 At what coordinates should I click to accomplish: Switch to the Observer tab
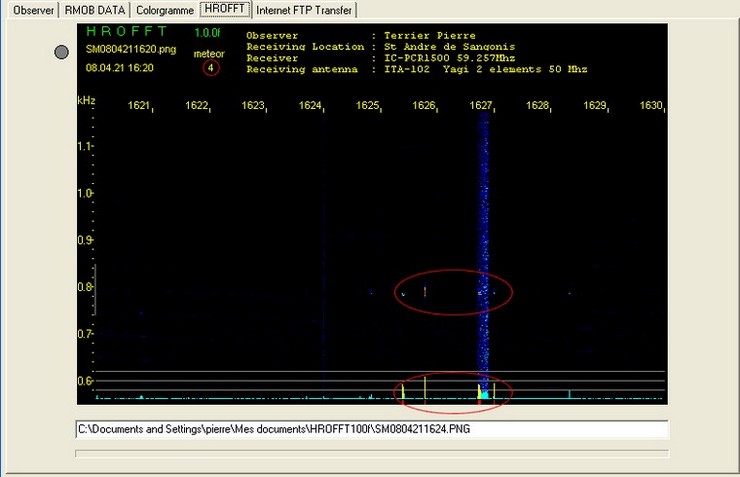33,10
